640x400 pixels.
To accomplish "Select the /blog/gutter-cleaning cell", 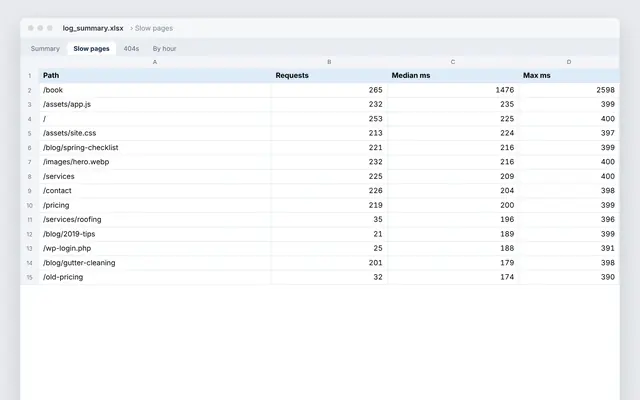I will [x=155, y=263].
